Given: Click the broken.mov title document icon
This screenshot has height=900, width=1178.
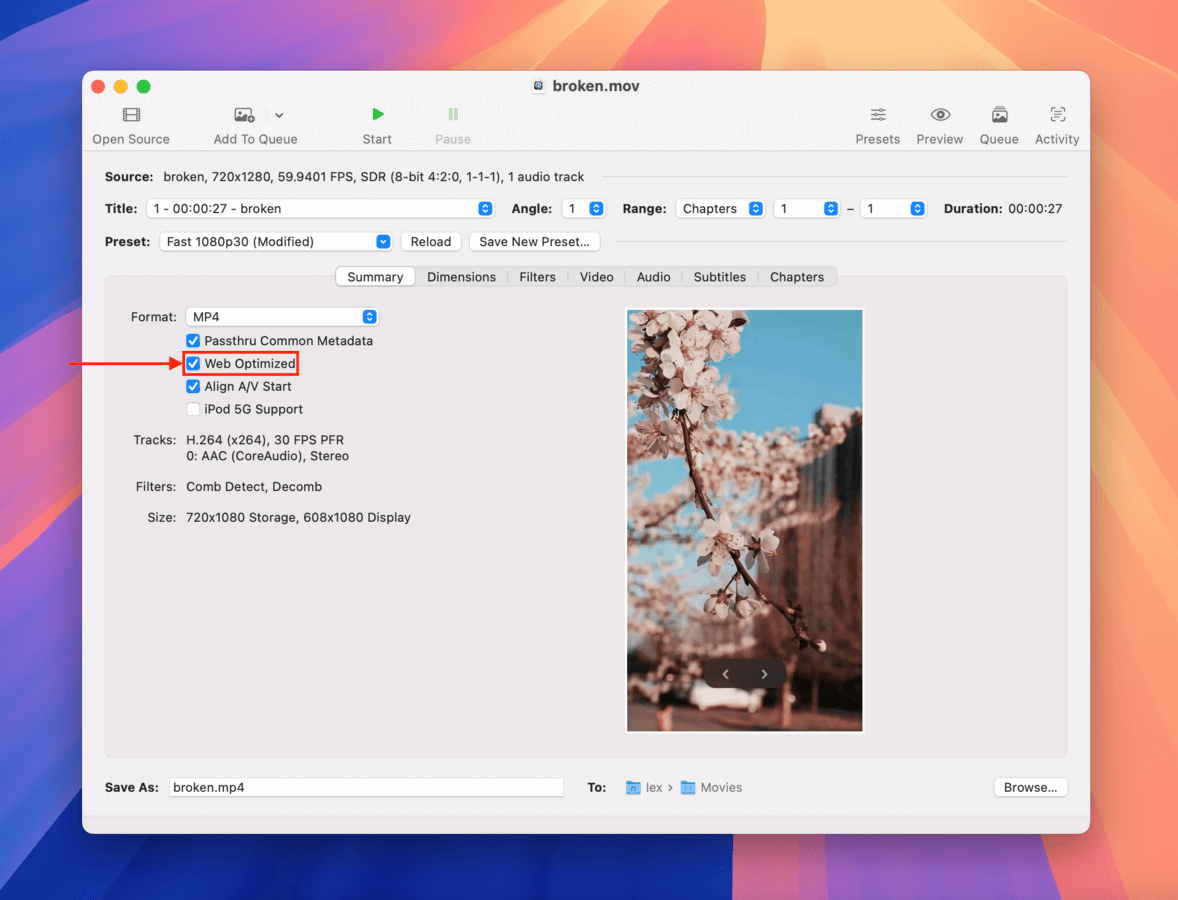Looking at the screenshot, I should (539, 86).
